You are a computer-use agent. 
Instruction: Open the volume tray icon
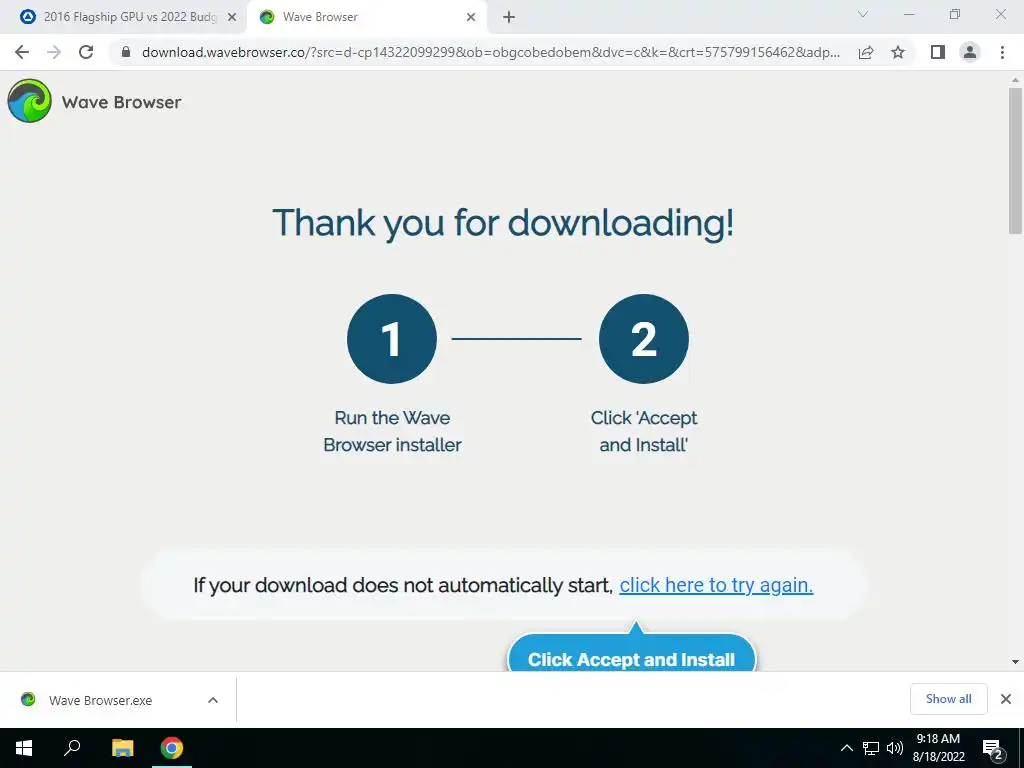click(x=894, y=748)
